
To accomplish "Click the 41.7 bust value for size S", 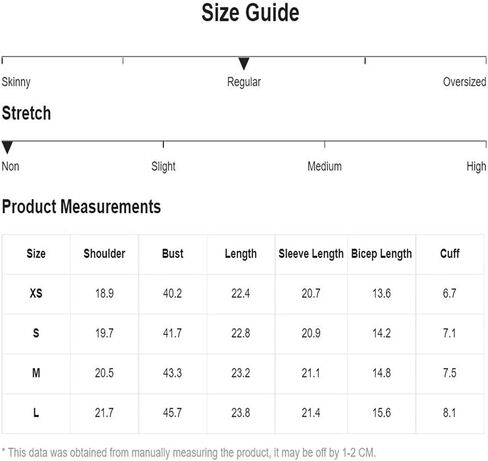I will [172, 333].
